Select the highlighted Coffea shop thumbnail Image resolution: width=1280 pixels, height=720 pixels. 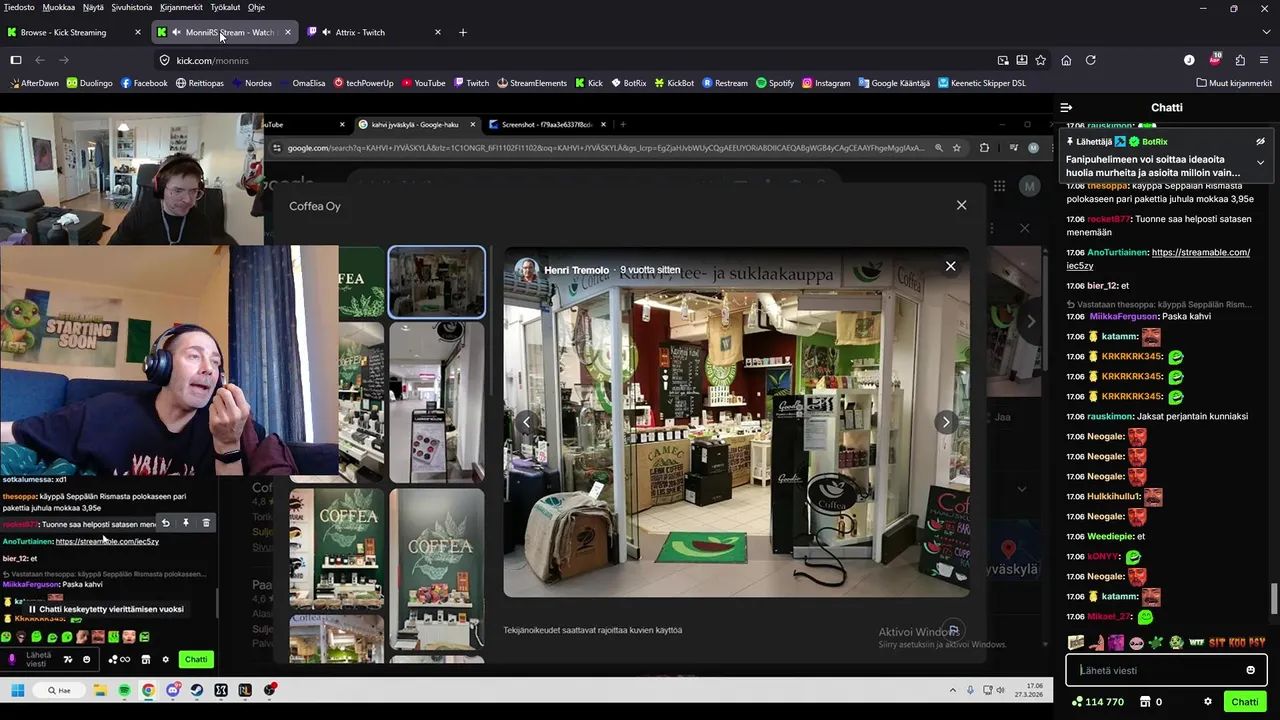[x=436, y=282]
